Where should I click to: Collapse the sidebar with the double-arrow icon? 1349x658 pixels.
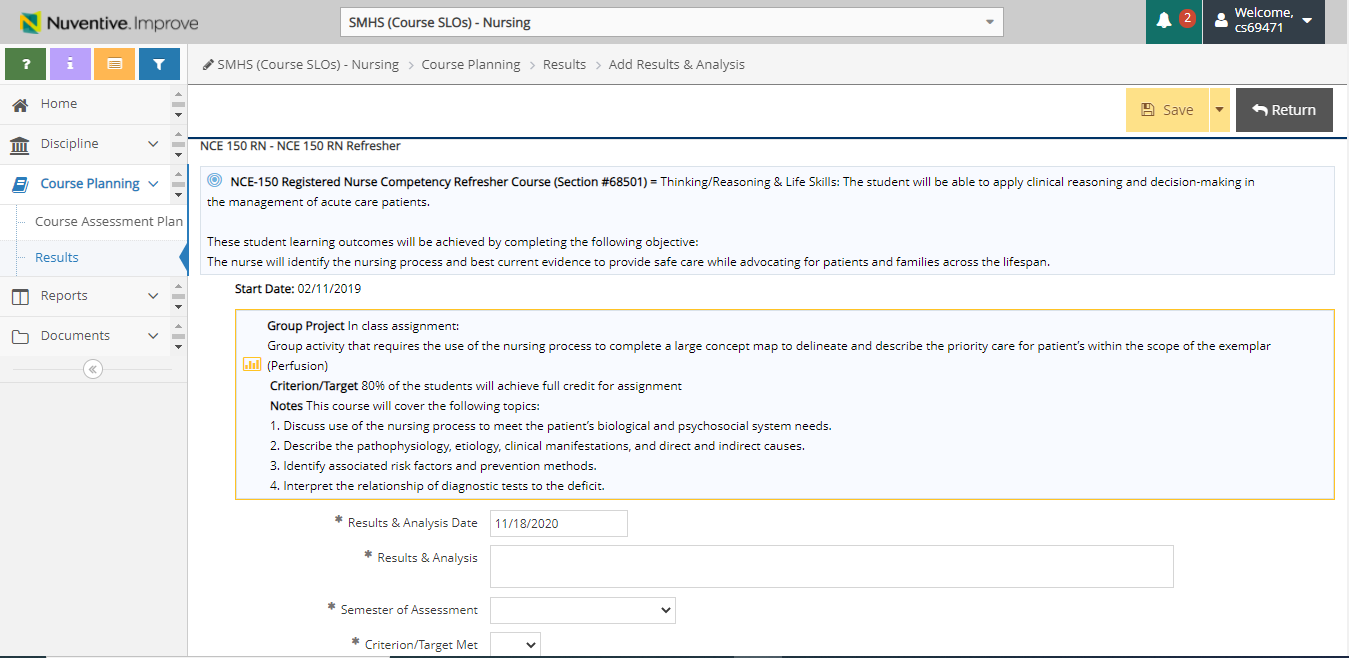tap(93, 369)
